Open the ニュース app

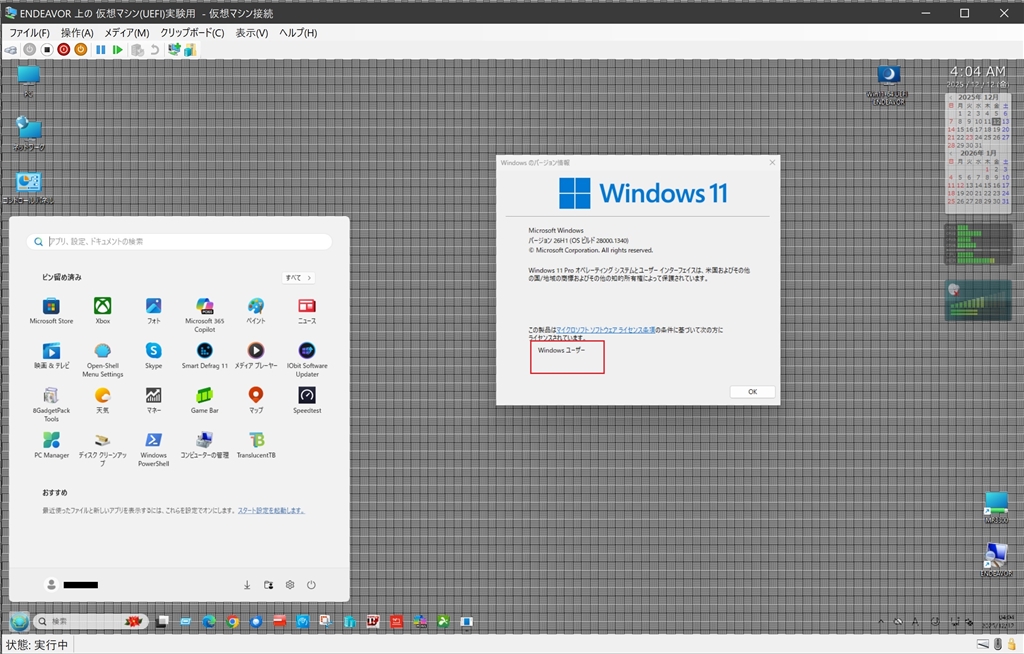tap(307, 311)
